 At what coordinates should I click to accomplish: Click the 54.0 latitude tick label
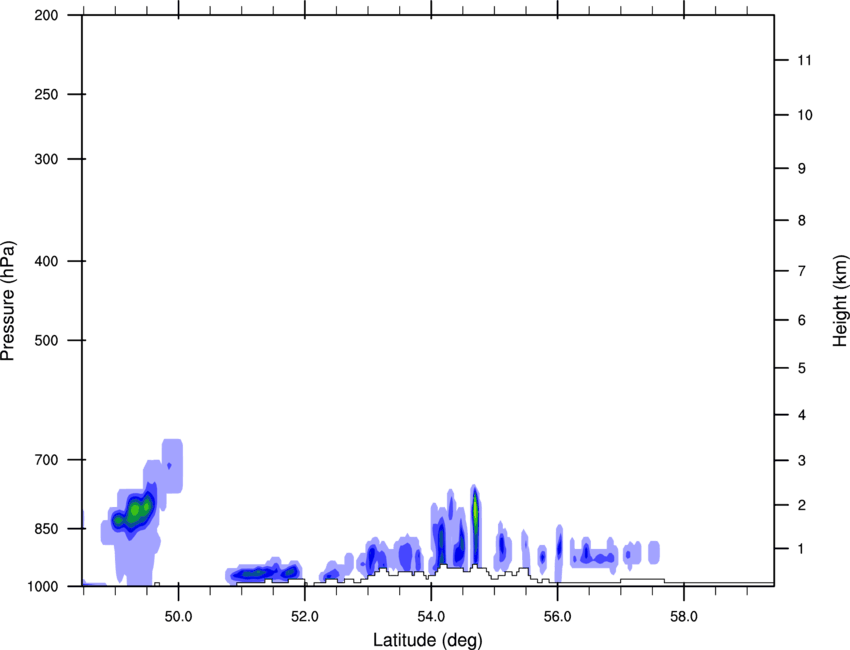pos(432,617)
